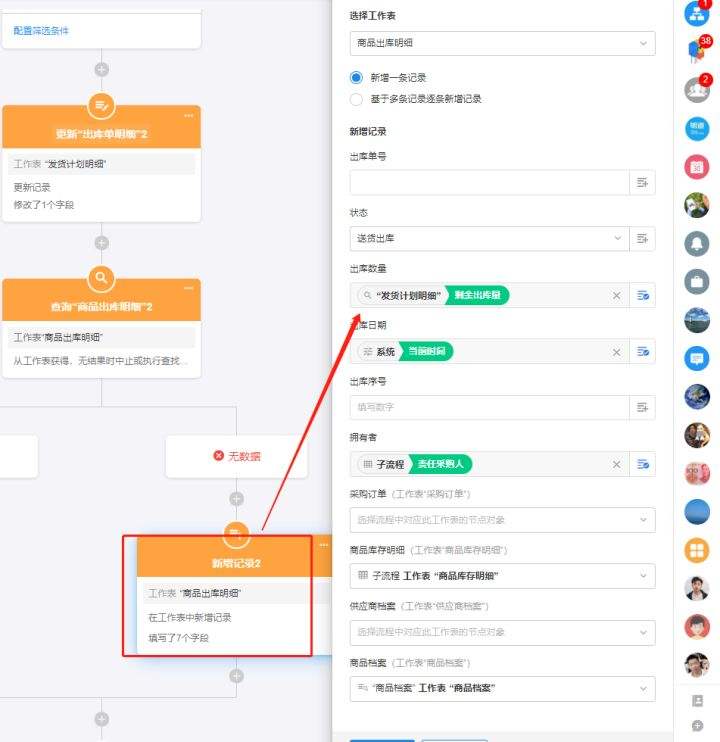The height and width of the screenshot is (742, 720).
Task: Clear the 发货计划明细 剩余出库量 value
Action: point(616,296)
